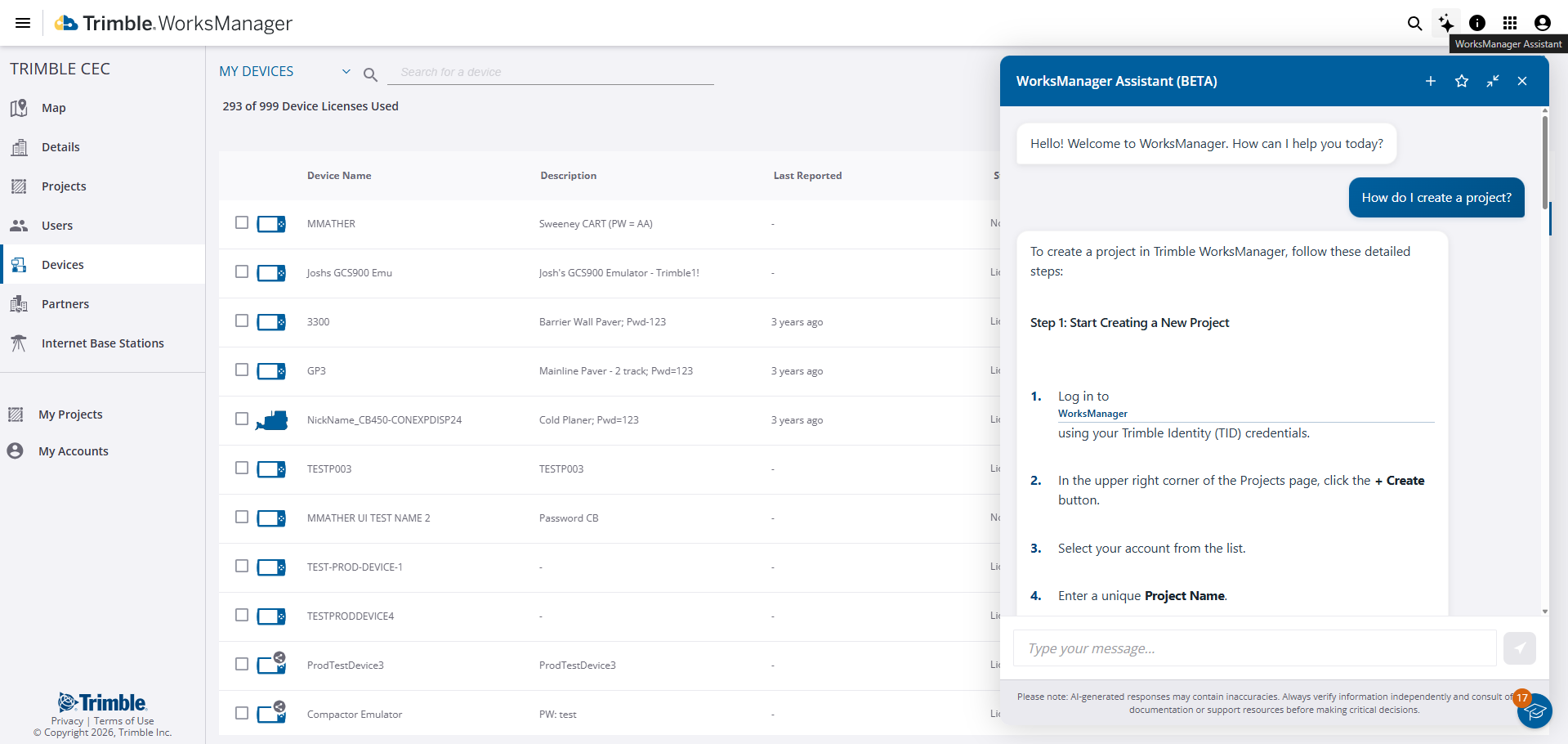Open the user account profile icon
The height and width of the screenshot is (744, 1568).
coord(1543,23)
